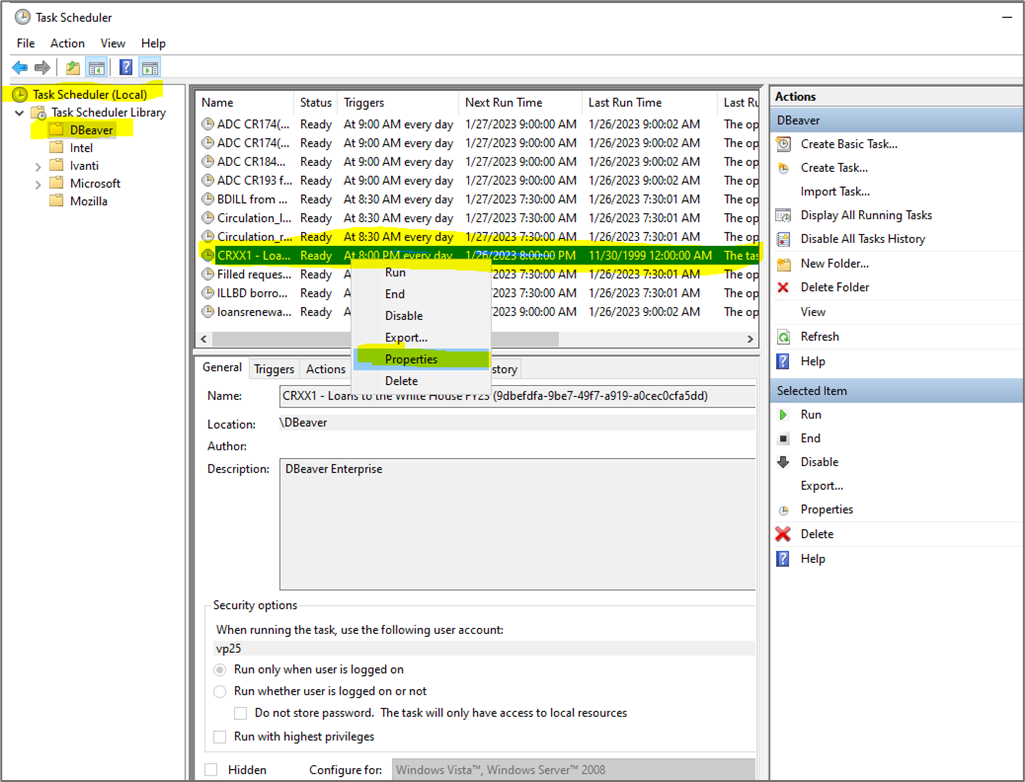
Task: Click red X Delete Folder icon
Action: tap(783, 287)
